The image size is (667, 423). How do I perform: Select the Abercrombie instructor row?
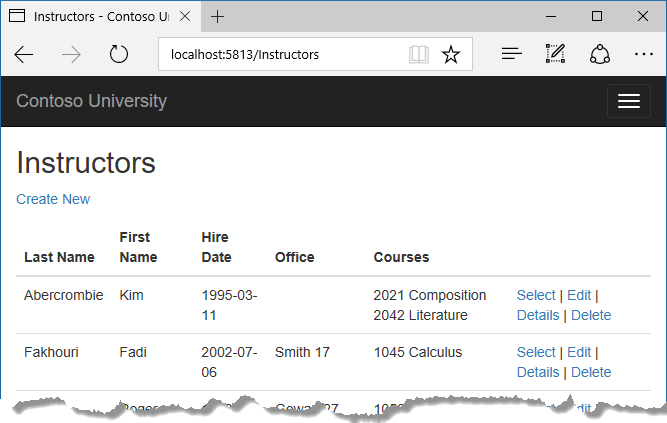[536, 295]
